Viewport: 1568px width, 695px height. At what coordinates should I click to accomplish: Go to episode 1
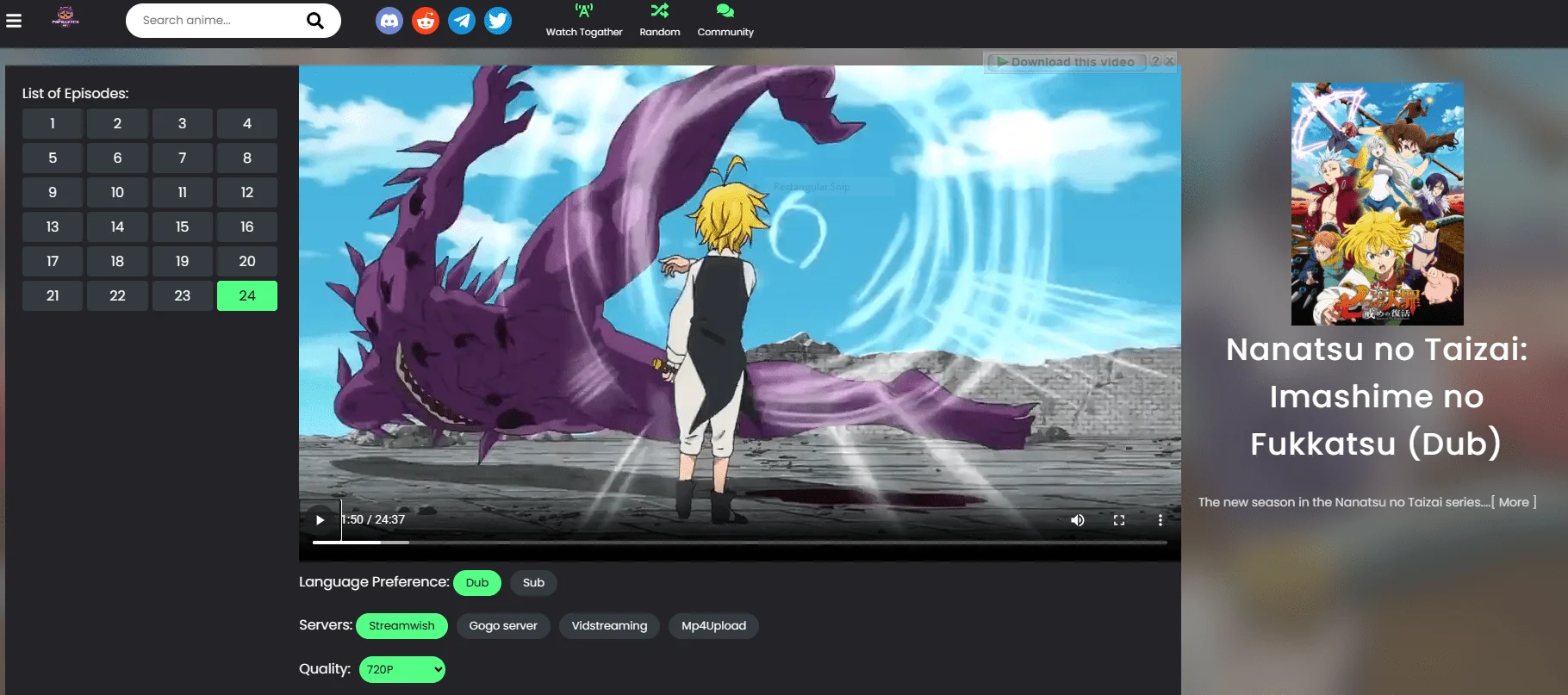53,124
